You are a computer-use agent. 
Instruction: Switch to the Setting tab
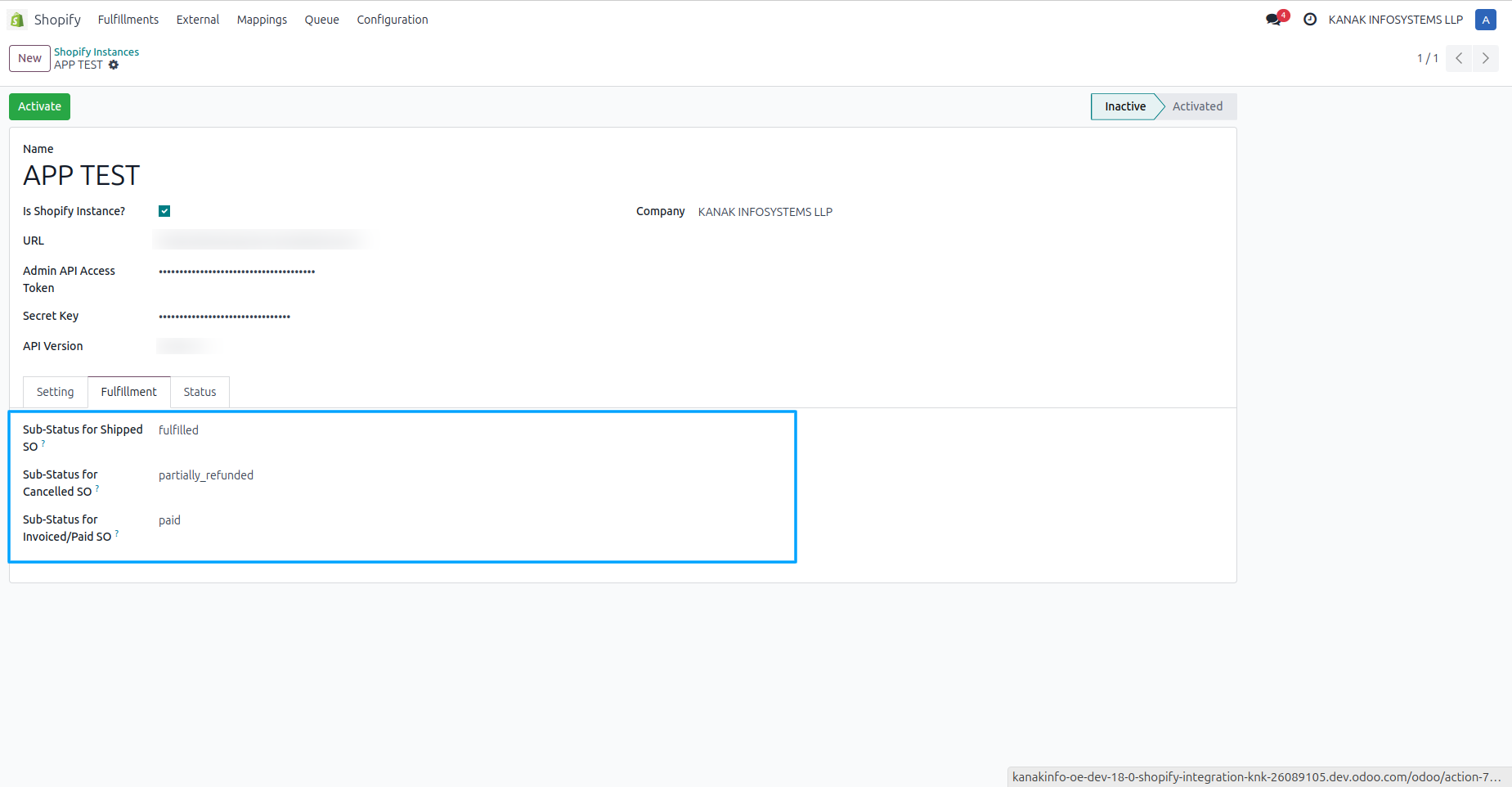55,392
